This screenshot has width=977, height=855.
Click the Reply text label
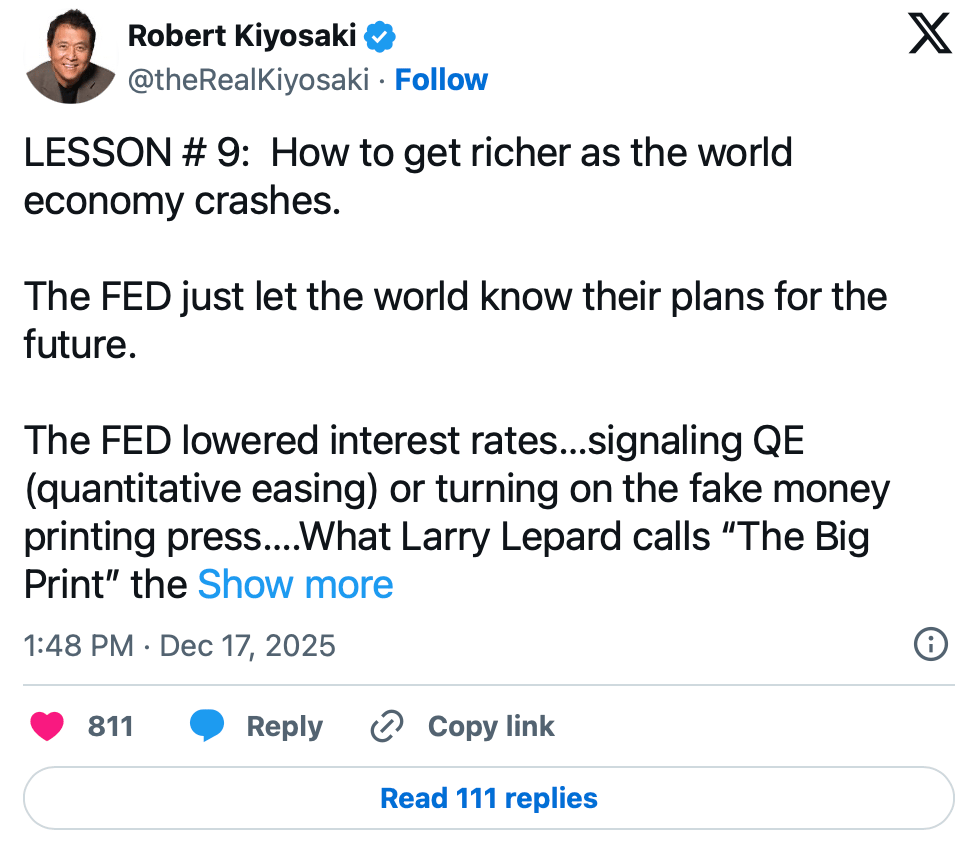pyautogui.click(x=284, y=727)
